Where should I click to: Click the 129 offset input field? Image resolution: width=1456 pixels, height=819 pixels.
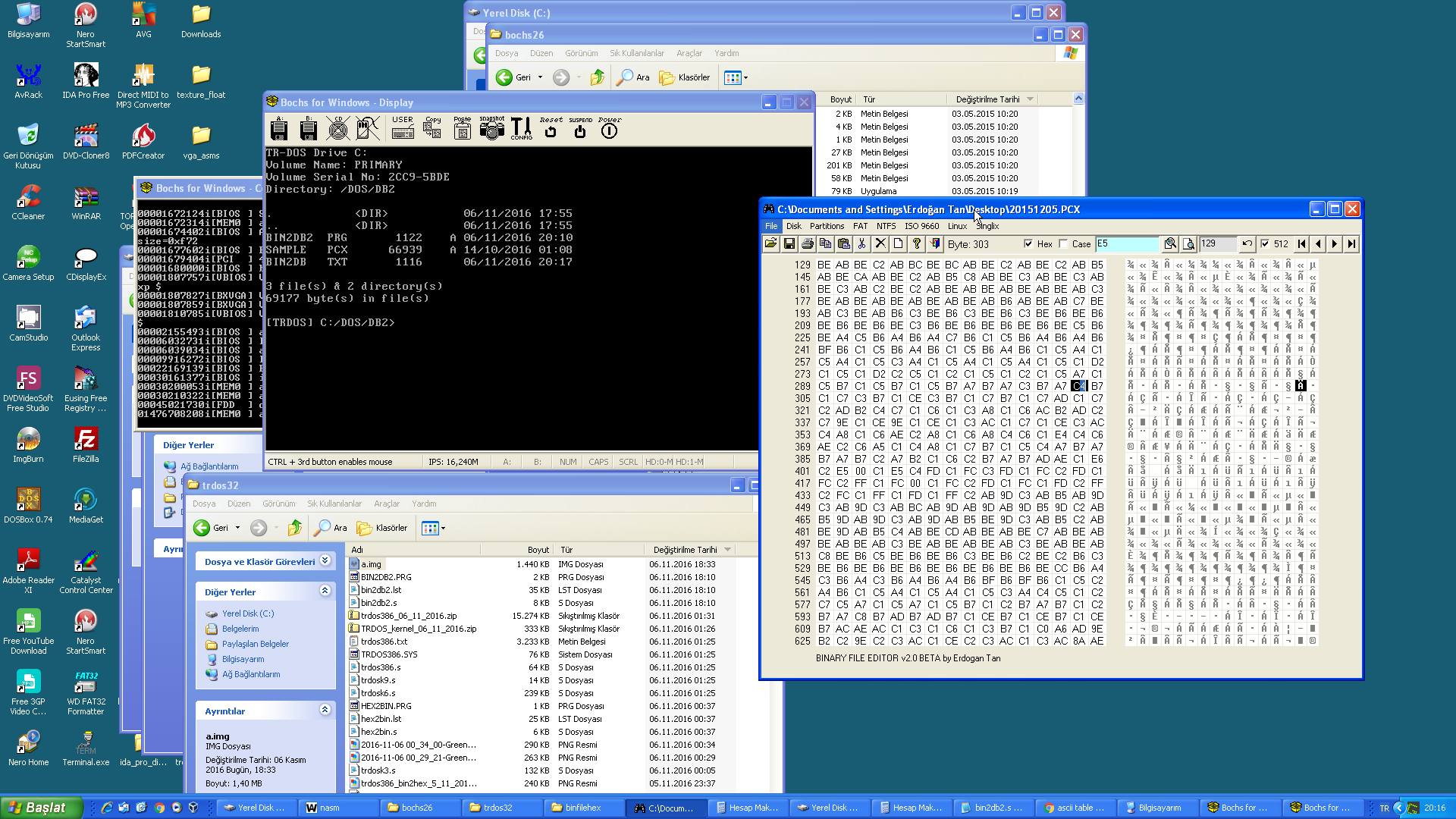point(1217,243)
